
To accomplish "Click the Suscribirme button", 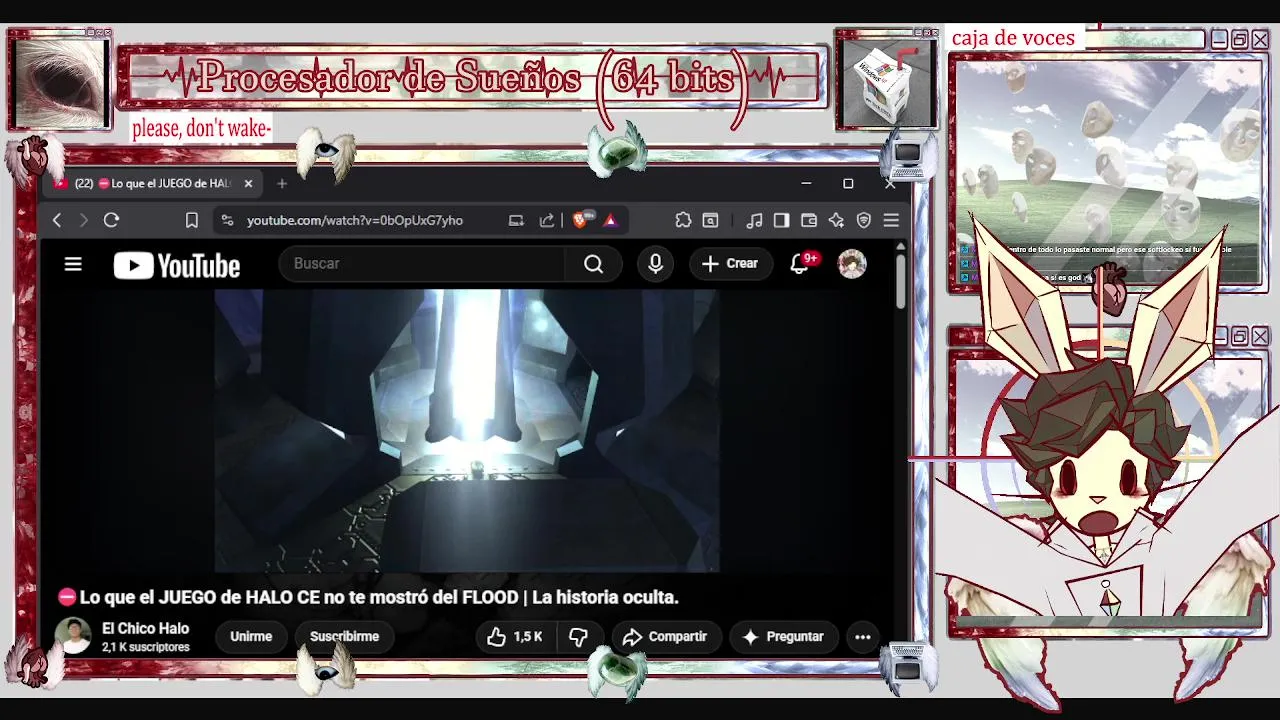I will (x=344, y=636).
